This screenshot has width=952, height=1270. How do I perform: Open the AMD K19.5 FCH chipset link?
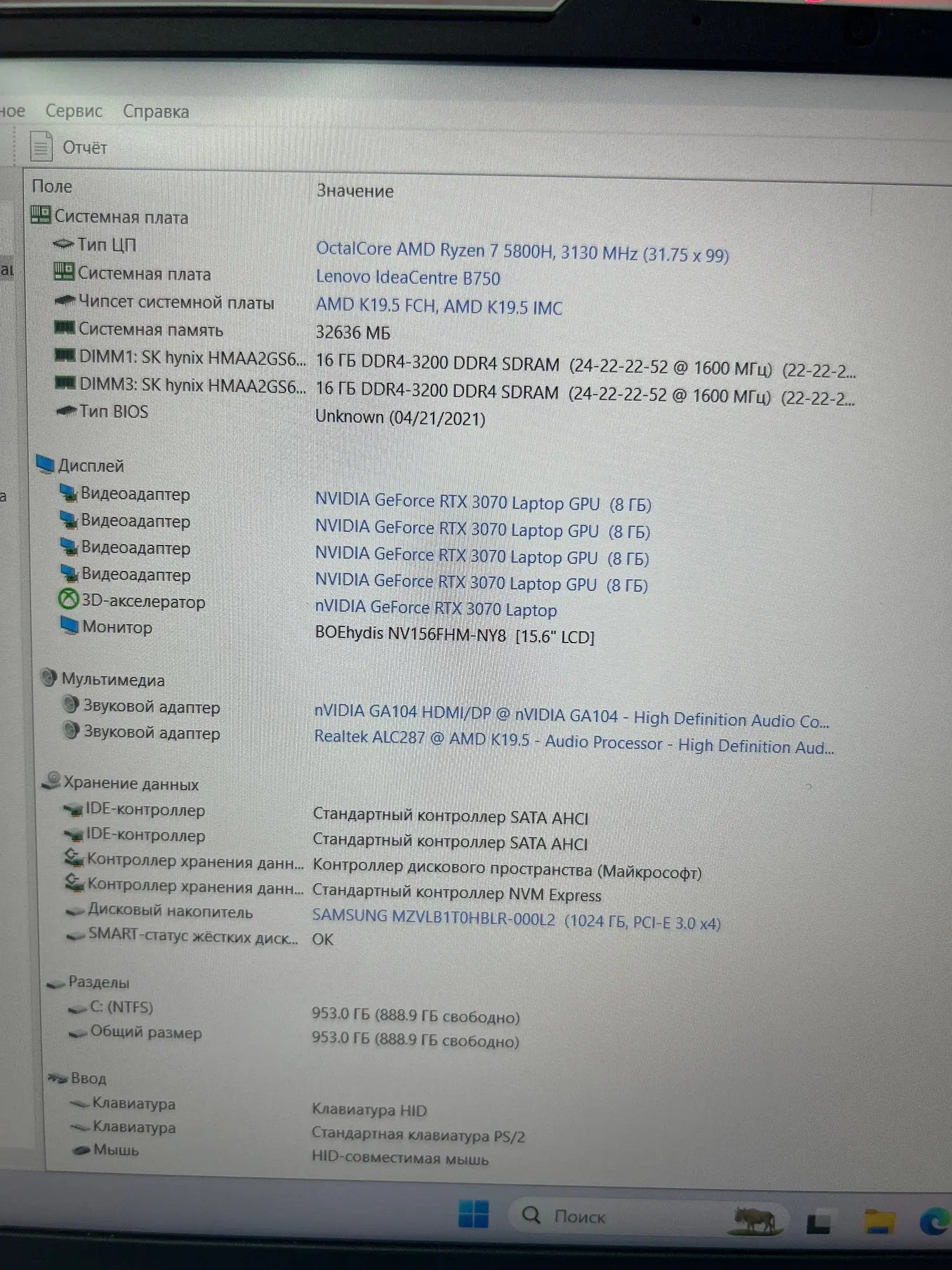pos(439,306)
